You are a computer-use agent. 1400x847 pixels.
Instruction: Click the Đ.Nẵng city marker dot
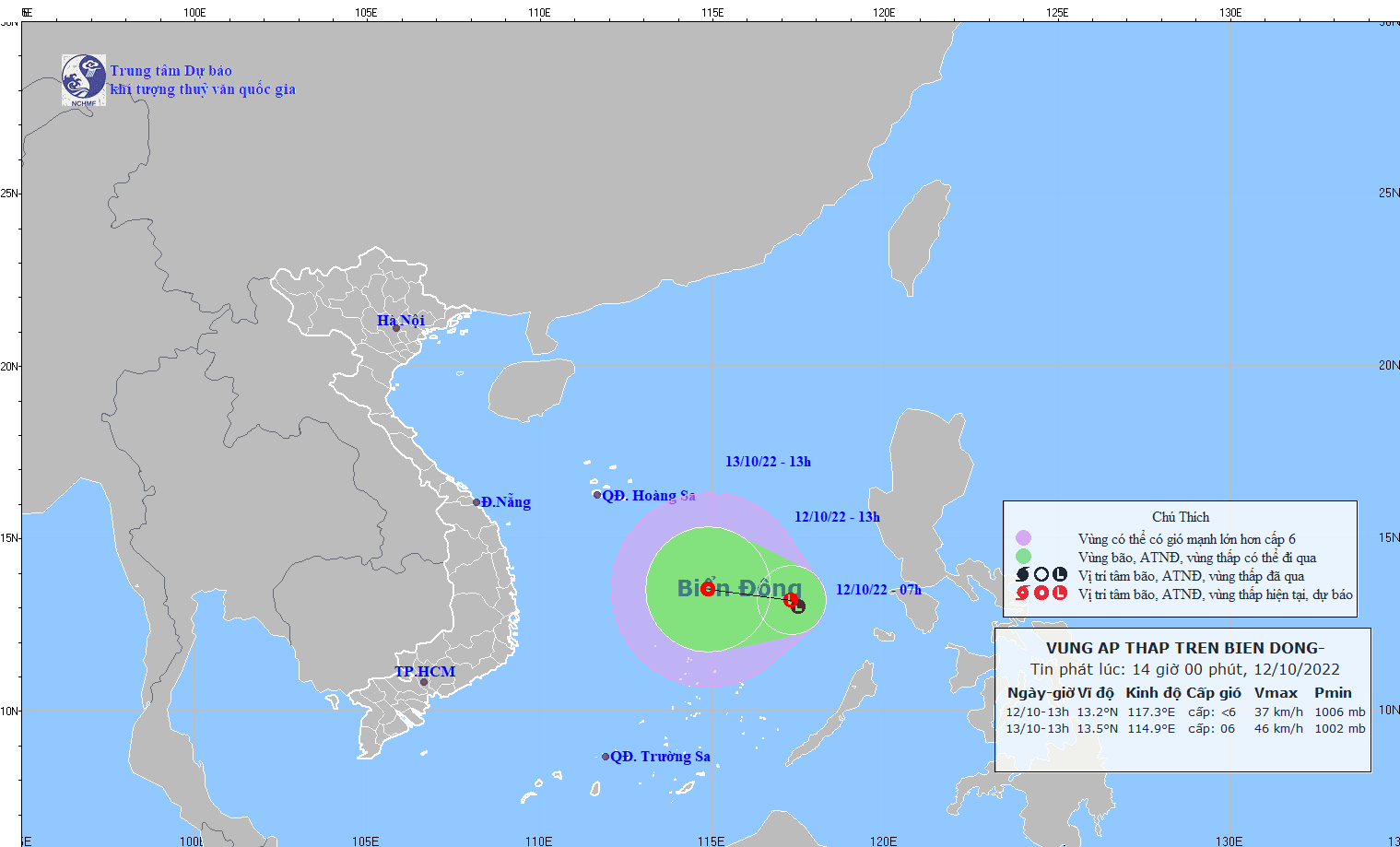[x=476, y=502]
